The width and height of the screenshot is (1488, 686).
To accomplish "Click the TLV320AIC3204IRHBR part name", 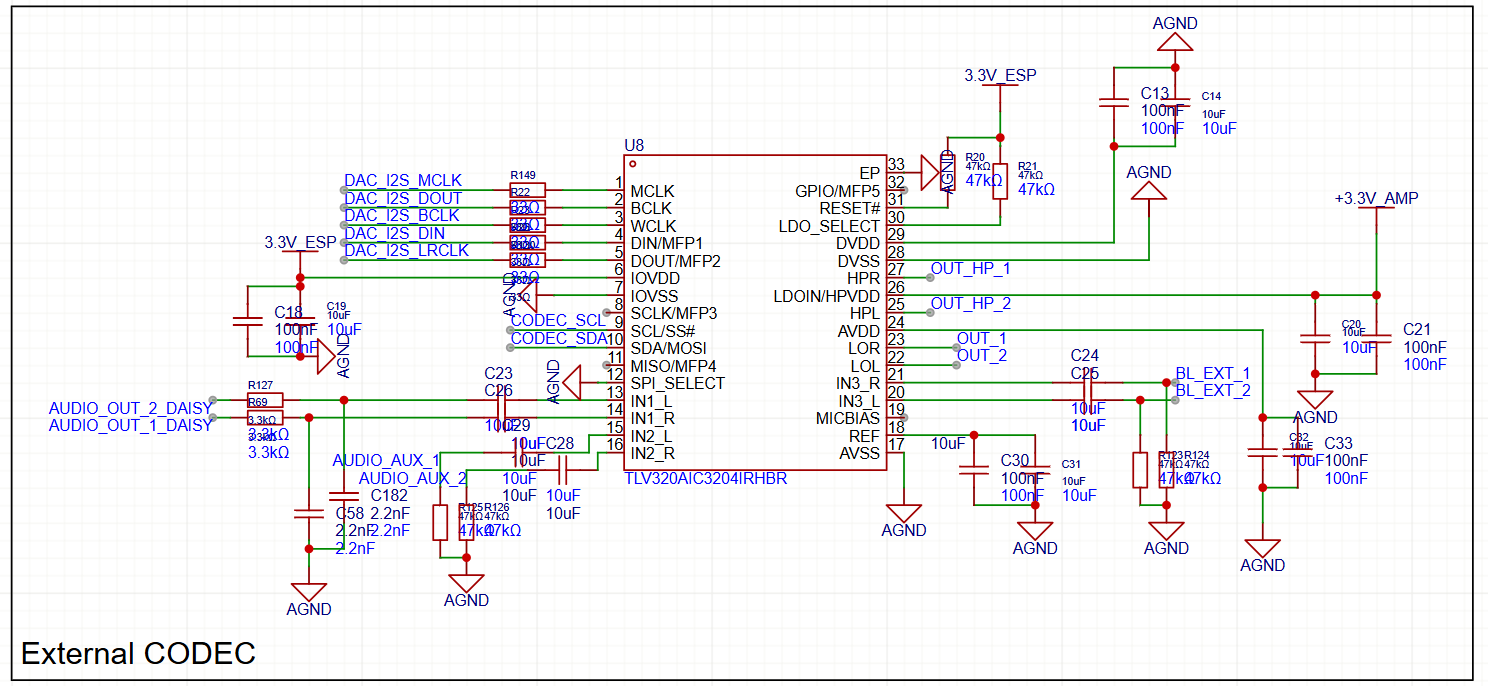I will (705, 479).
